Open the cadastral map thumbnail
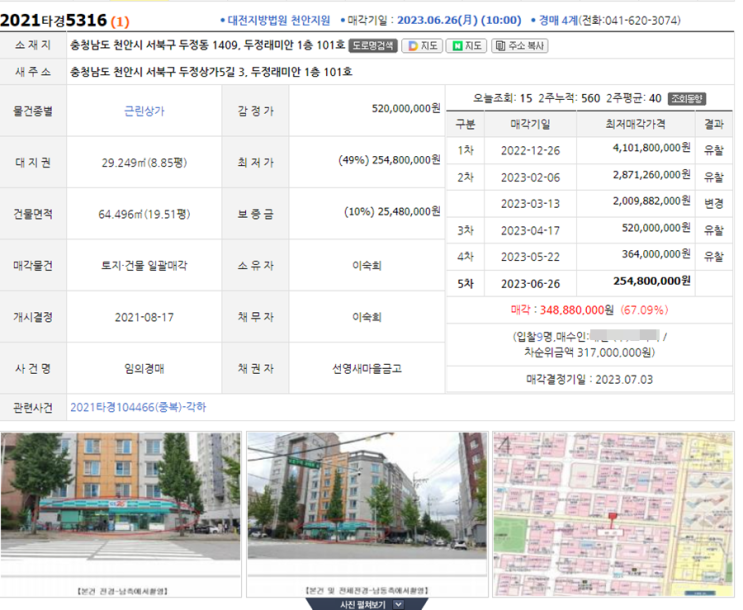 click(x=613, y=514)
